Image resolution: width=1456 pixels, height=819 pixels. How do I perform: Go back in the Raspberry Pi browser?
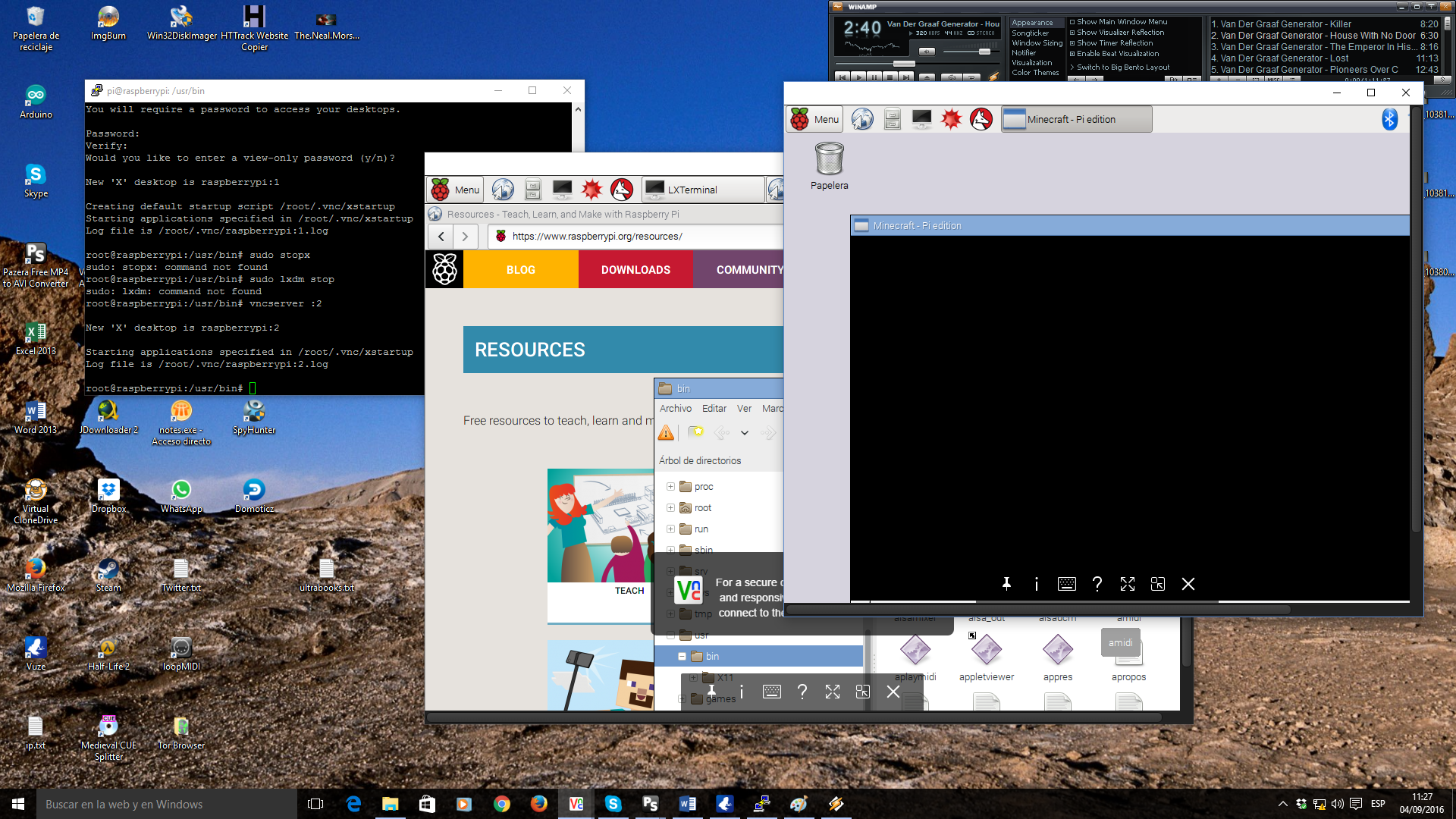pyautogui.click(x=441, y=237)
